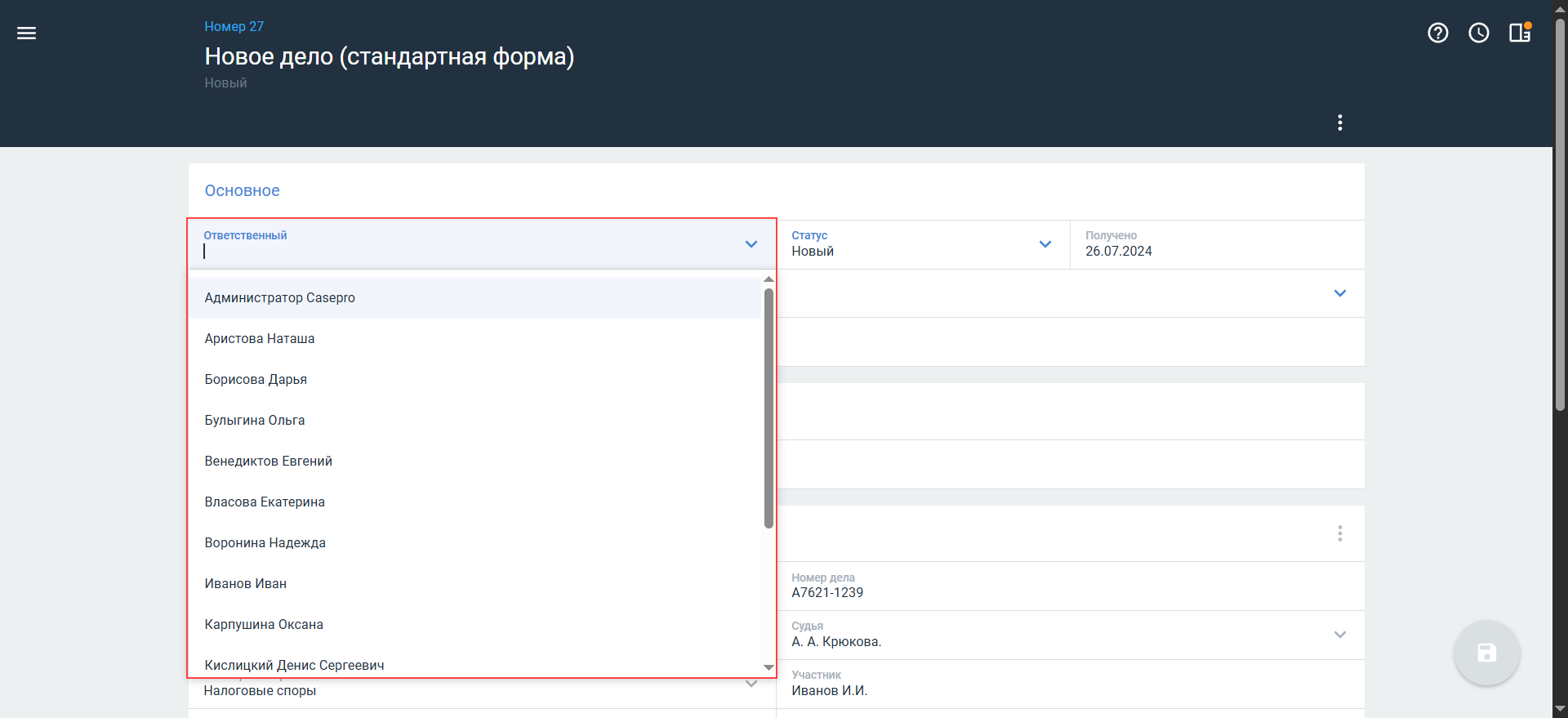The image size is (1568, 718).
Task: Click the dropdown list scrollbar down arrow
Action: (768, 667)
